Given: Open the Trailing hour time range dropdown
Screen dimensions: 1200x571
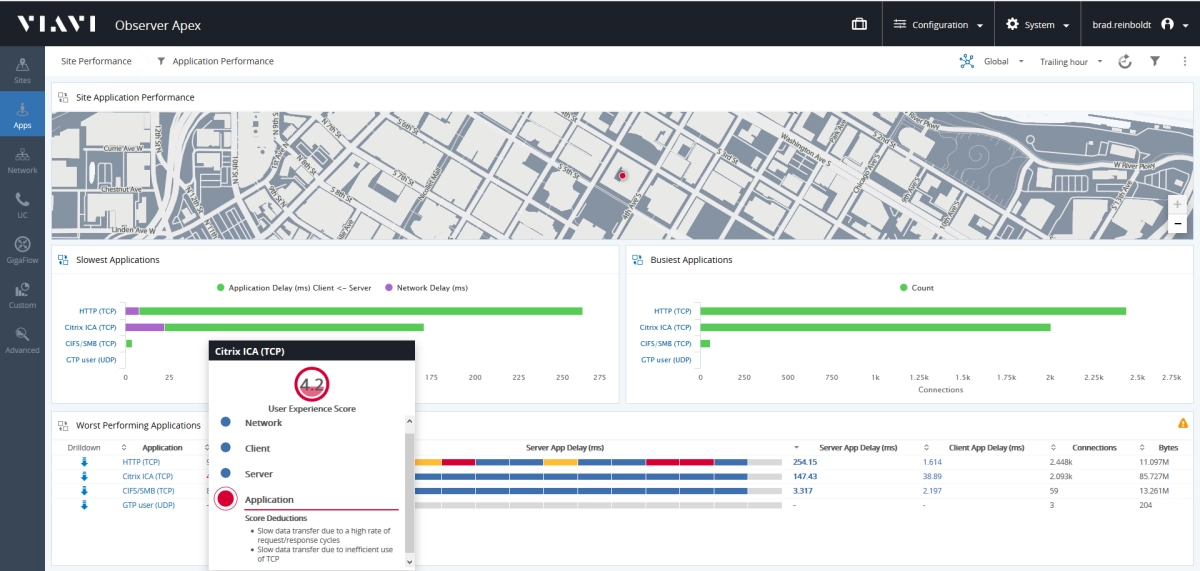Looking at the screenshot, I should 1071,61.
